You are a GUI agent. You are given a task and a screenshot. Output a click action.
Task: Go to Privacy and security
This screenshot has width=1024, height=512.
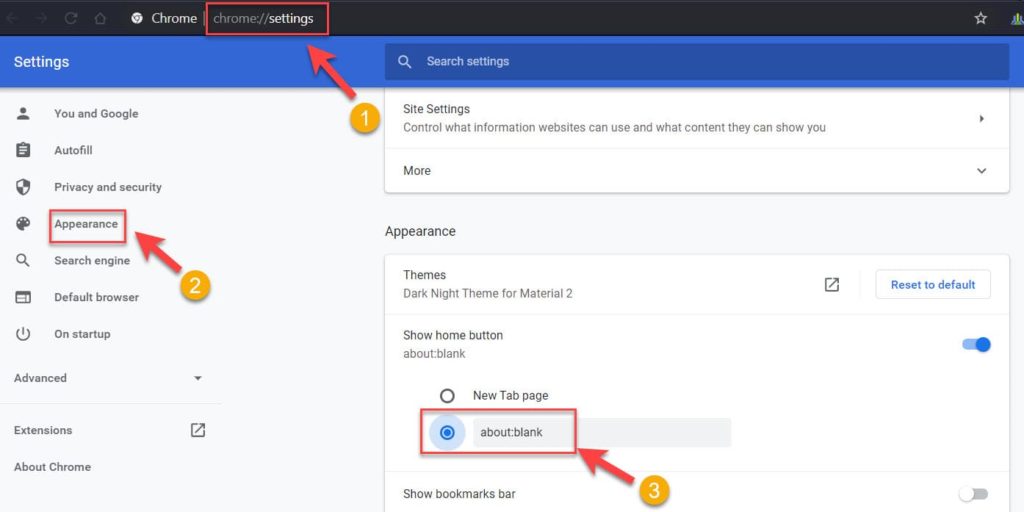pos(108,187)
